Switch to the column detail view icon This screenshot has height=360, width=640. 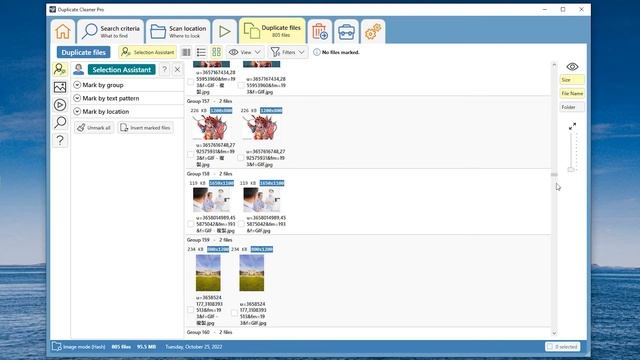click(x=186, y=52)
